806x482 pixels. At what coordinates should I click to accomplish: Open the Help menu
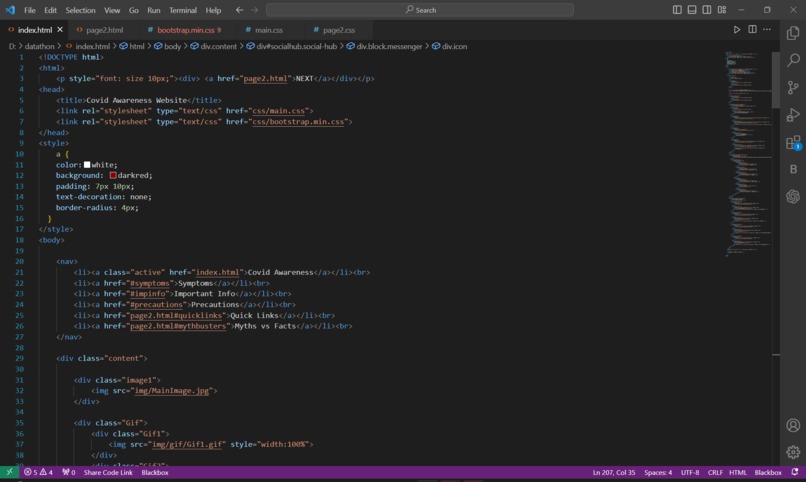click(213, 10)
